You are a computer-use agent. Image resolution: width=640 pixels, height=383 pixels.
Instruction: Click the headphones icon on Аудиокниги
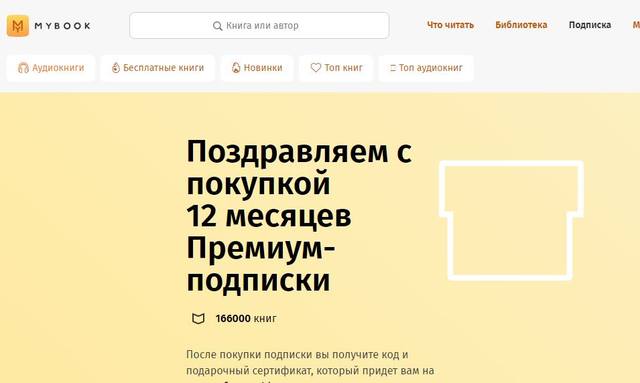pyautogui.click(x=23, y=68)
